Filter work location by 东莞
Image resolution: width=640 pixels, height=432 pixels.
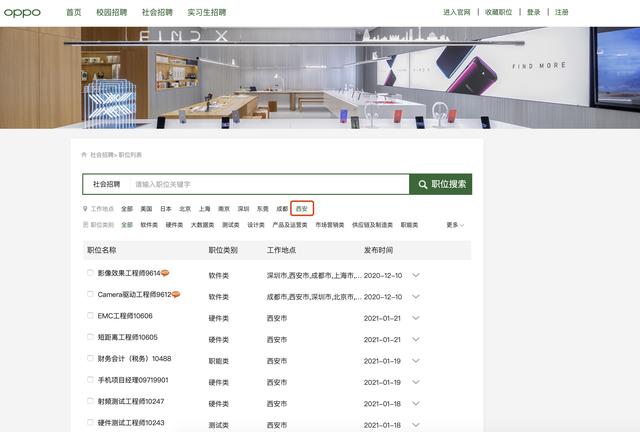tap(262, 209)
